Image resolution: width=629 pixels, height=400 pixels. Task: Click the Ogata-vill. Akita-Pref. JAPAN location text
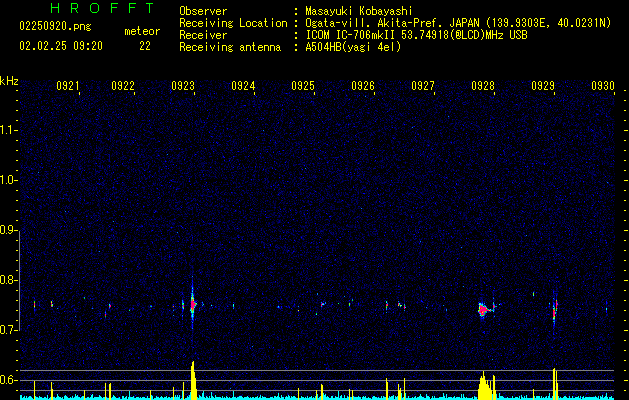click(458, 23)
